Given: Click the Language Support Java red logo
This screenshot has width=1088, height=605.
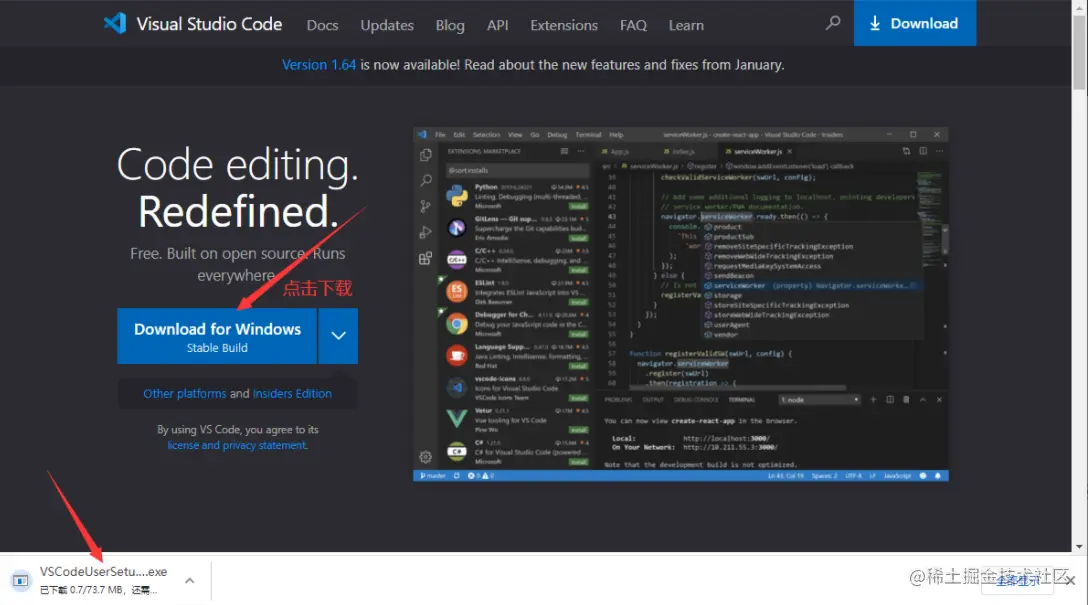Looking at the screenshot, I should [x=457, y=355].
